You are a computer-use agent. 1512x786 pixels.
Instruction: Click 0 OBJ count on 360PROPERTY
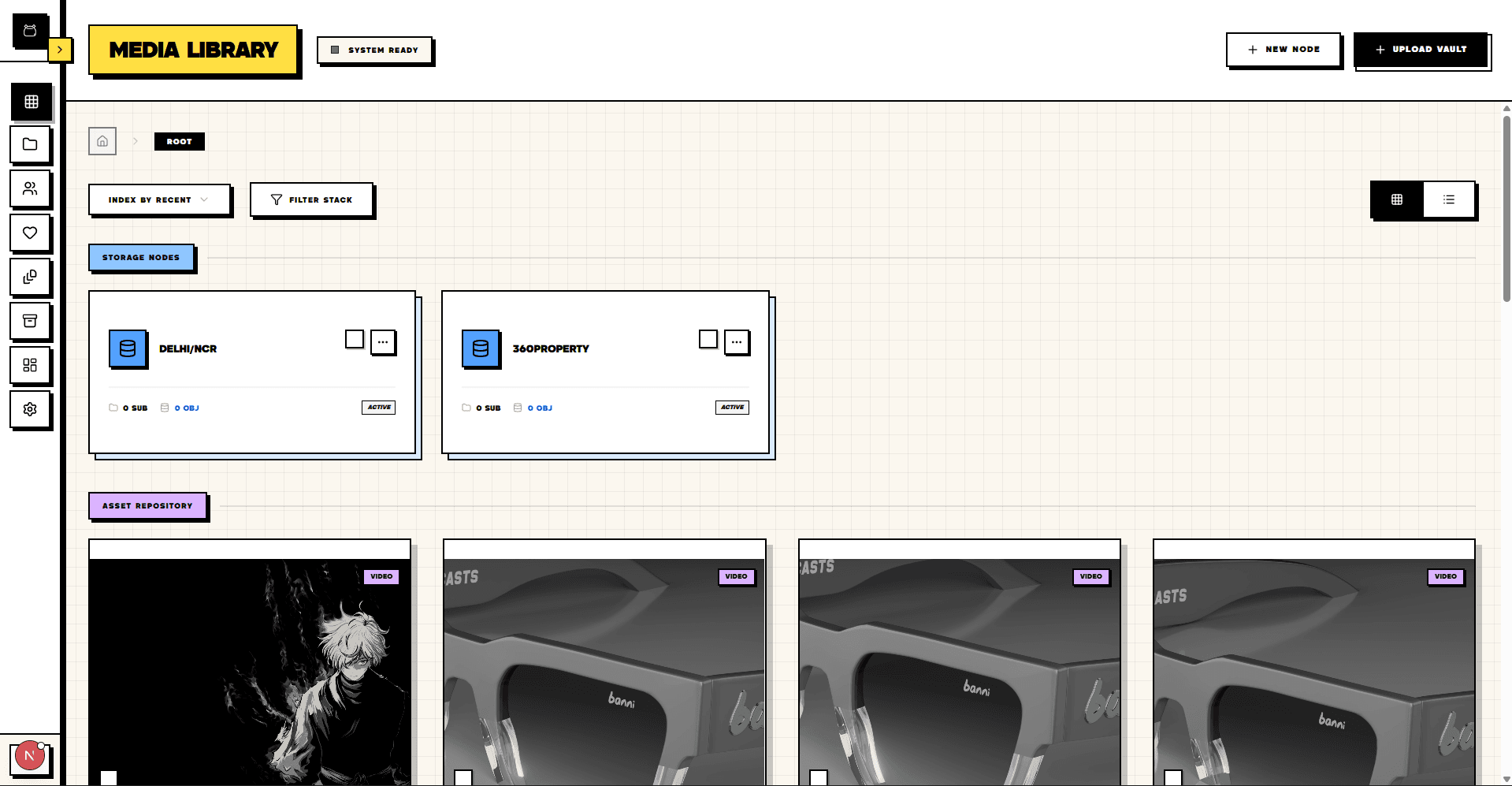533,408
